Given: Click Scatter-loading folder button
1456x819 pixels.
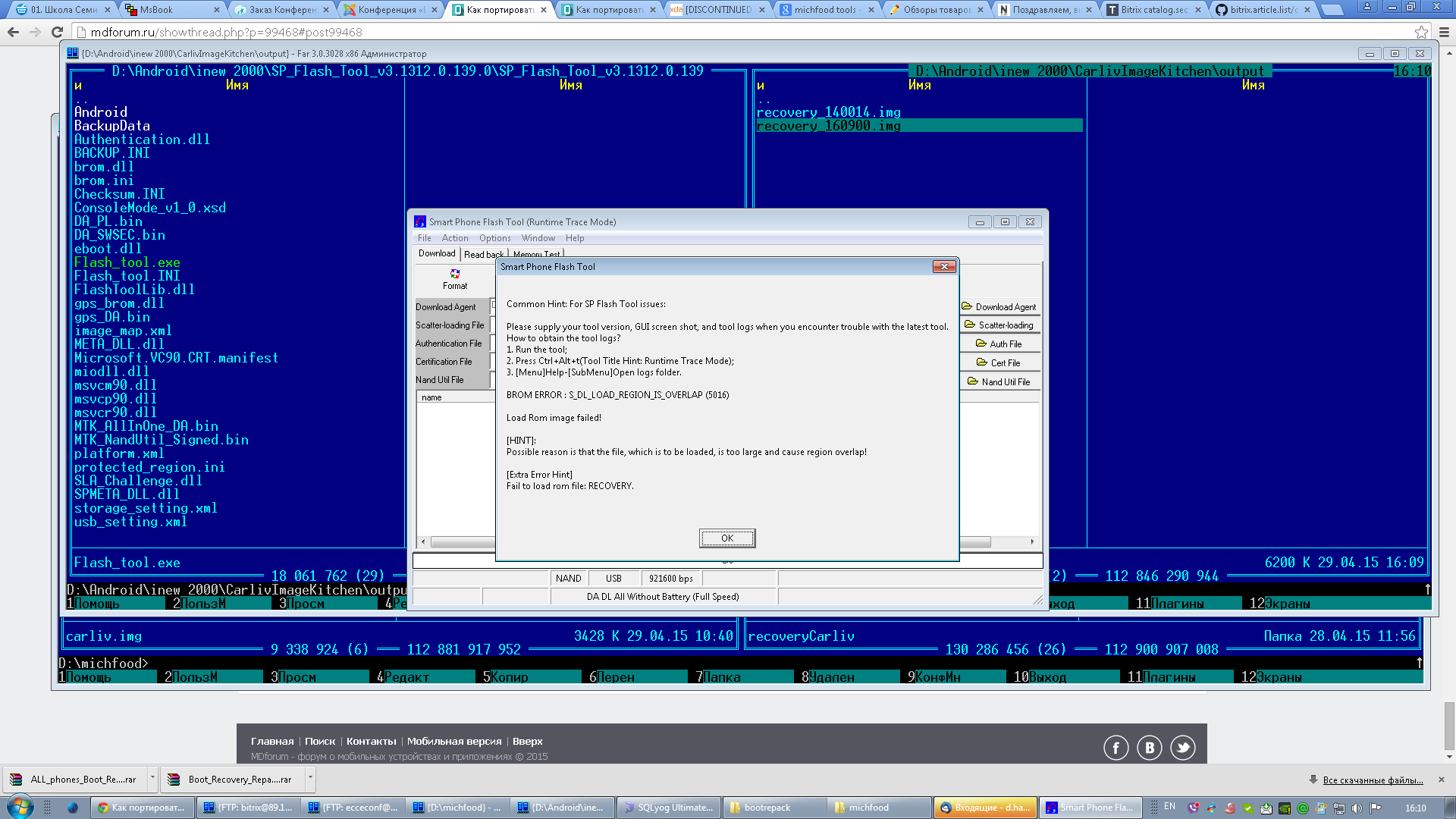Looking at the screenshot, I should click(x=999, y=325).
